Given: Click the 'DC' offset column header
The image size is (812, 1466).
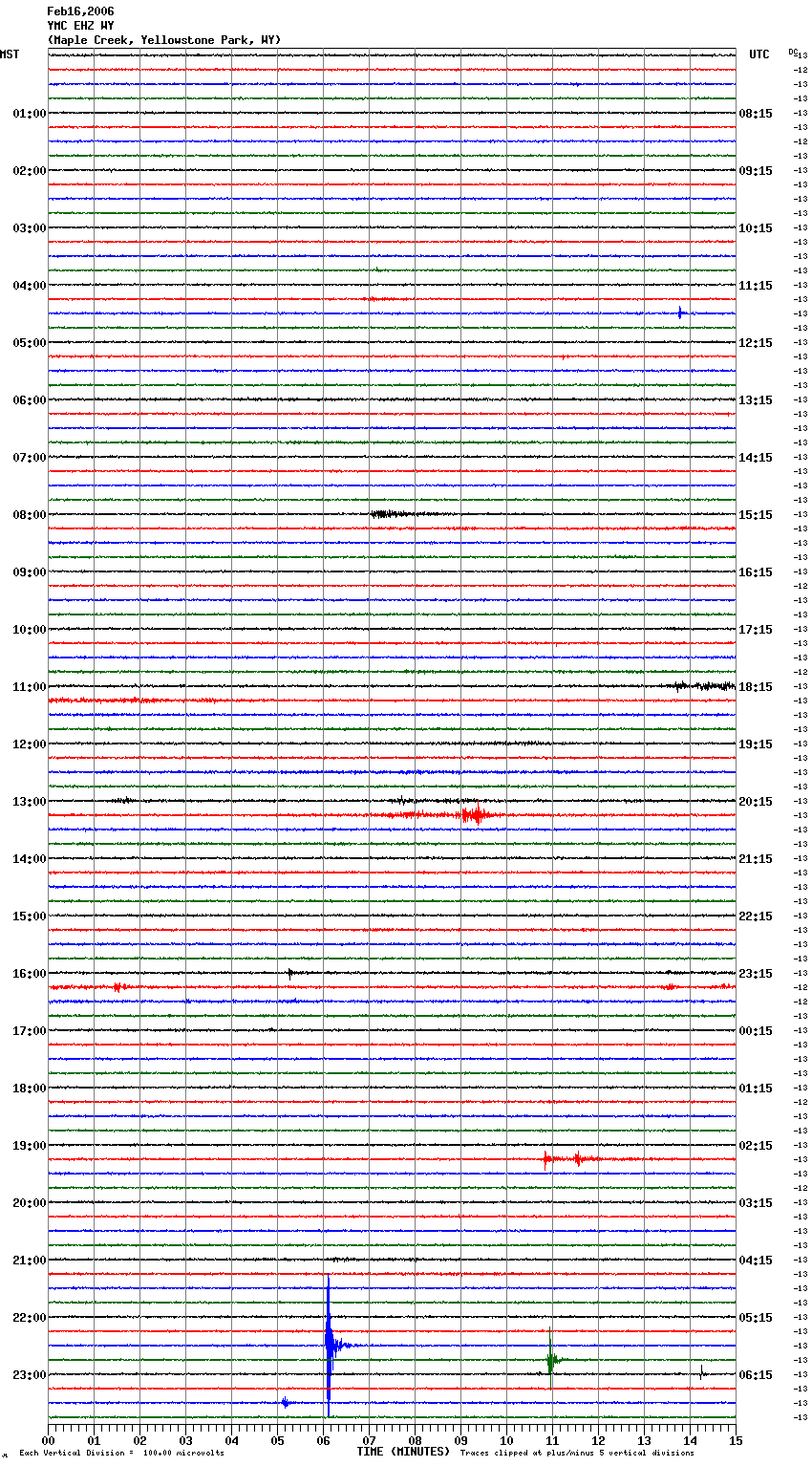Looking at the screenshot, I should coord(793,52).
